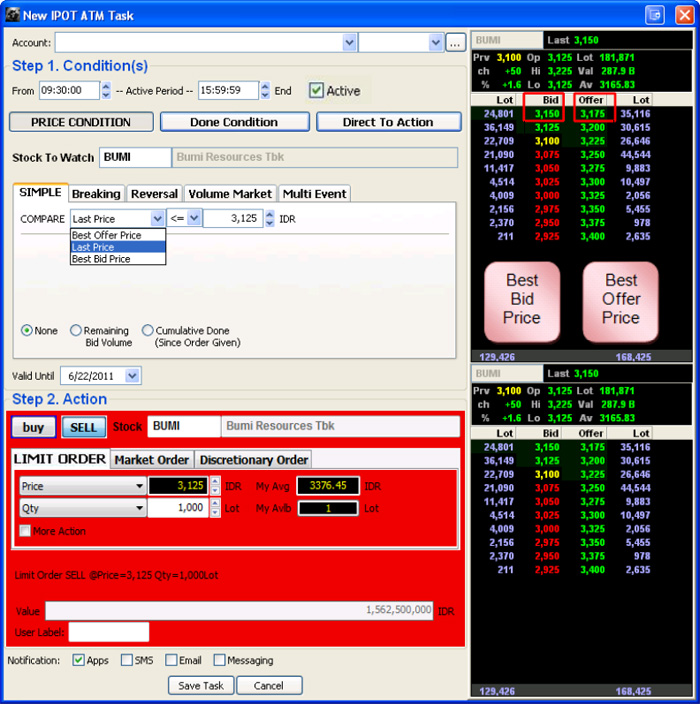Click the Value 1,562,500,000 field

click(x=239, y=610)
